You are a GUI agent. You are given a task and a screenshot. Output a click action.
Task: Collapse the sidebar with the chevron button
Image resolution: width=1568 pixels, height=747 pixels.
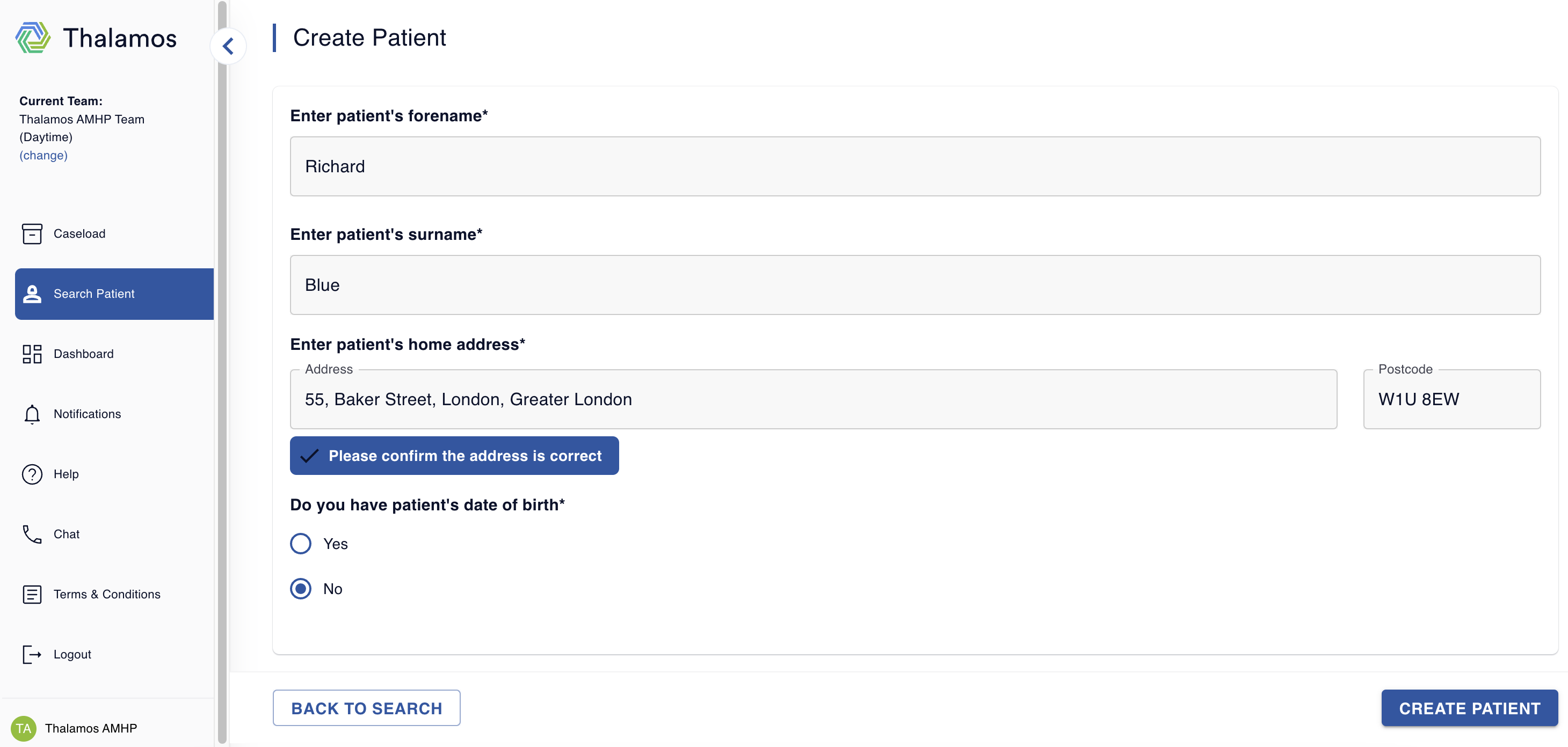tap(228, 46)
